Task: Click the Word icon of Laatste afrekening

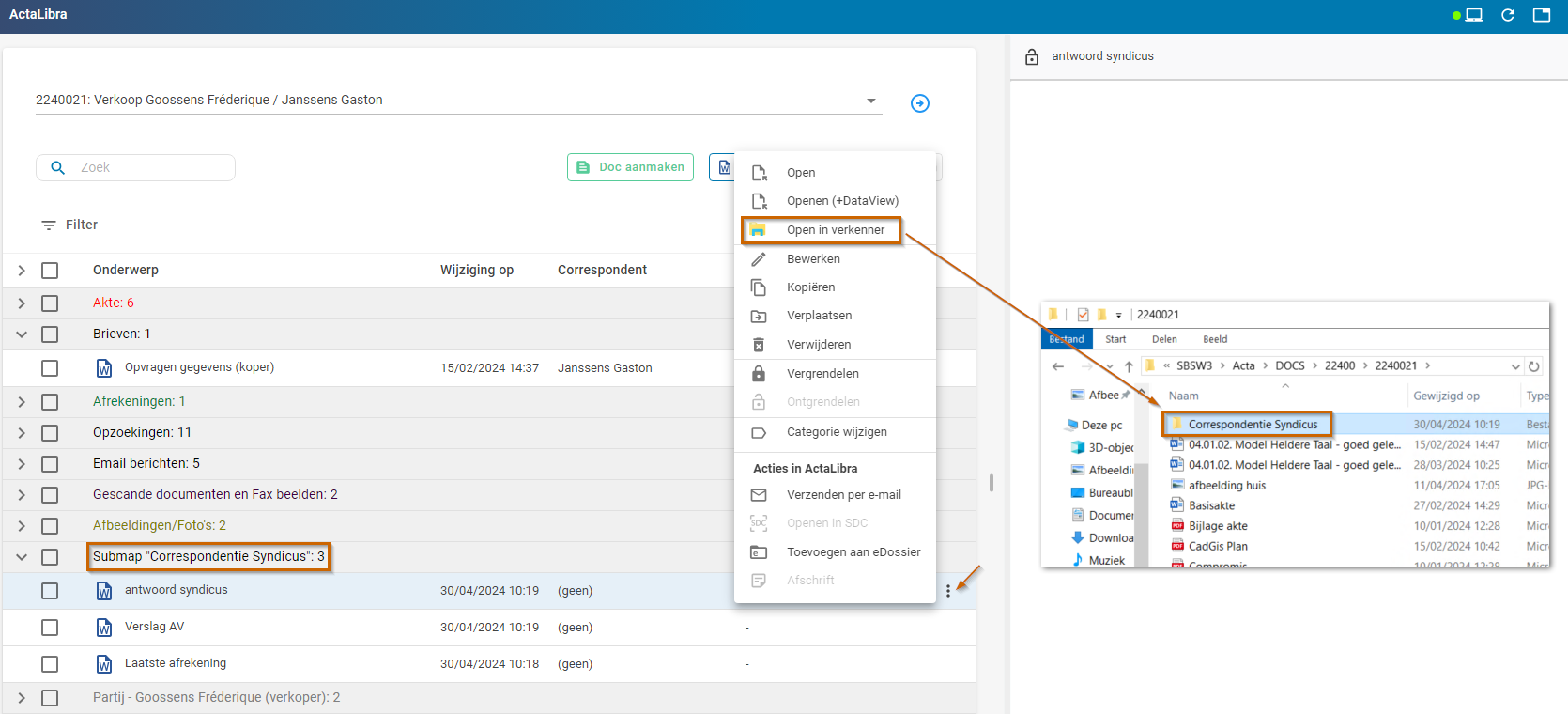Action: (104, 664)
